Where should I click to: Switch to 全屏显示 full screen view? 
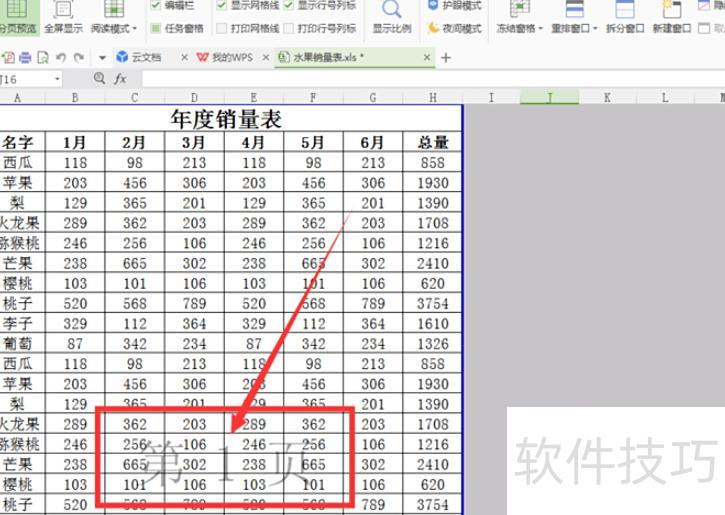tap(63, 18)
